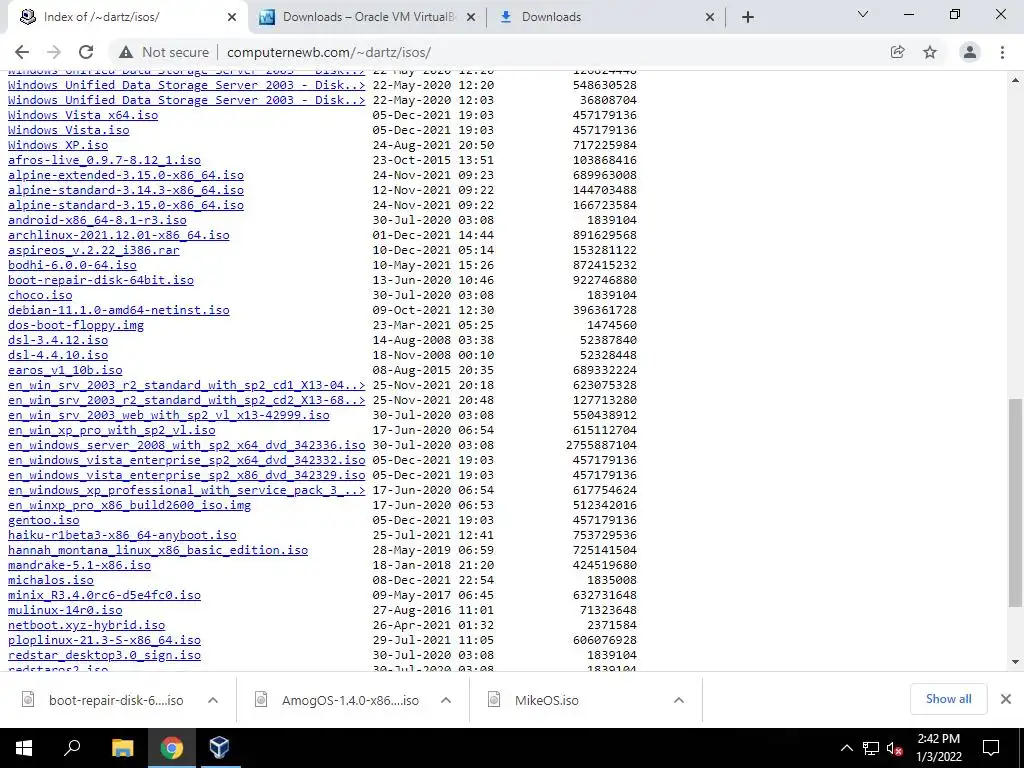Open alpine-extended-3.15.0-x86_64.iso link
1024x768 pixels.
pyautogui.click(x=126, y=175)
